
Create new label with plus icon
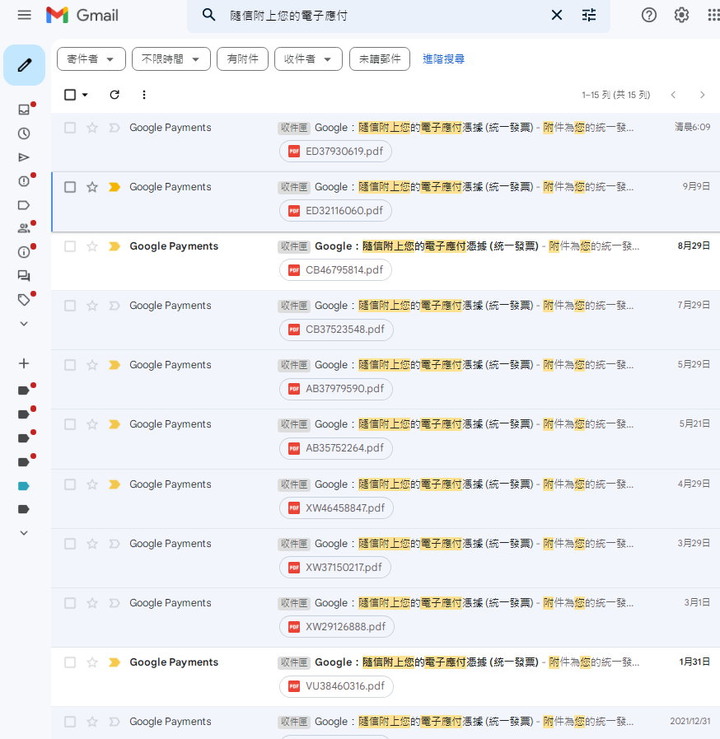point(24,363)
